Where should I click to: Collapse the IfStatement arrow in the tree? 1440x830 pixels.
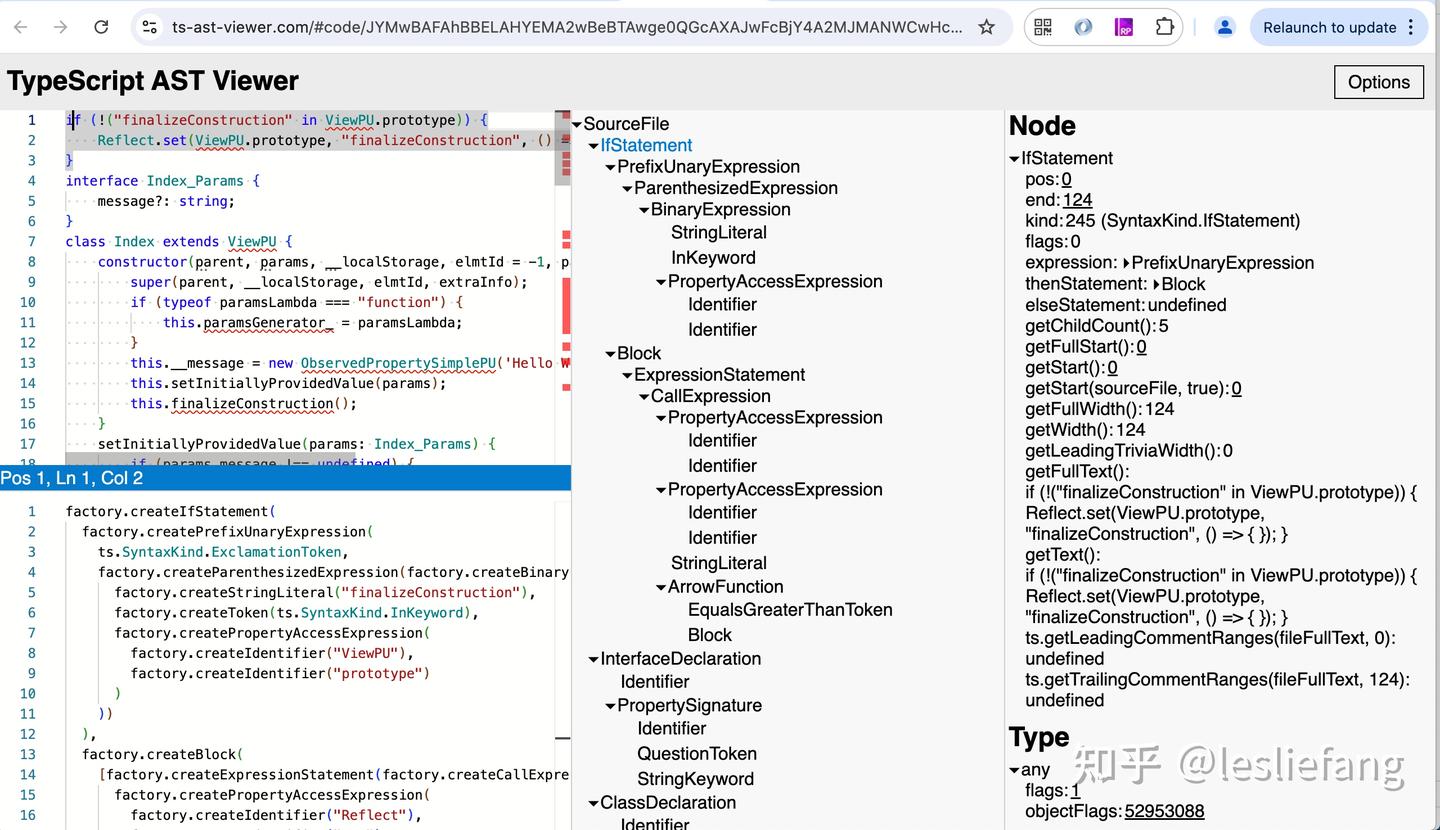[x=594, y=146]
